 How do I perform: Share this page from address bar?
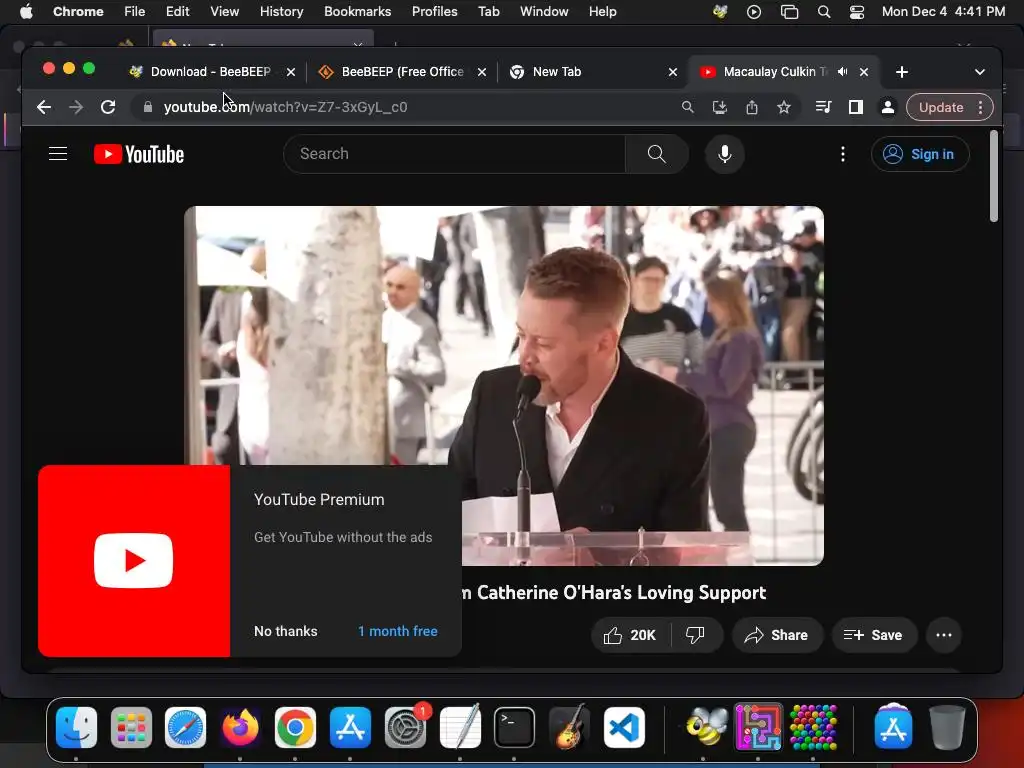[x=752, y=107]
